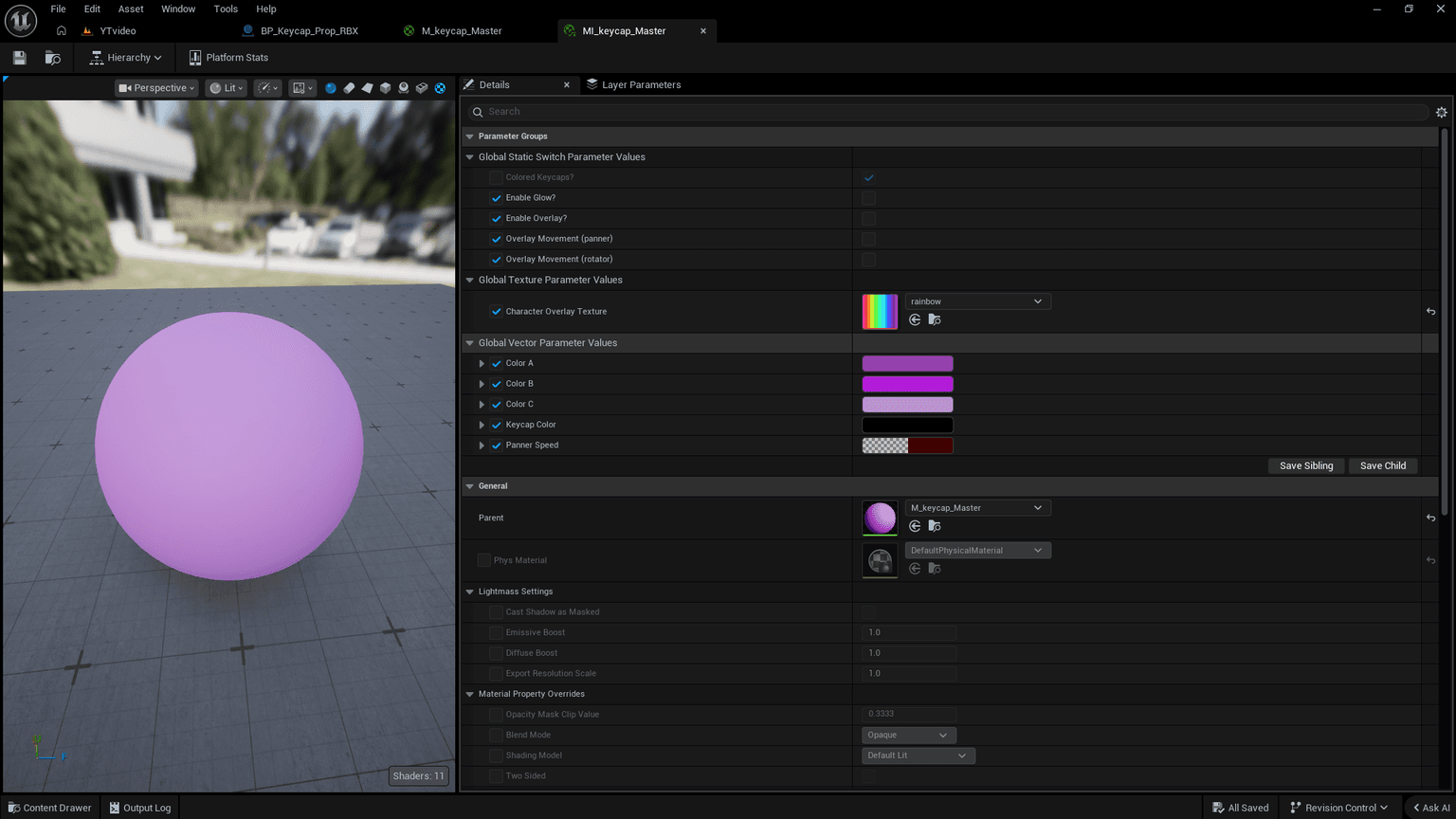Set preview mesh to cylinder
Image resolution: width=1456 pixels, height=819 pixels.
click(349, 88)
